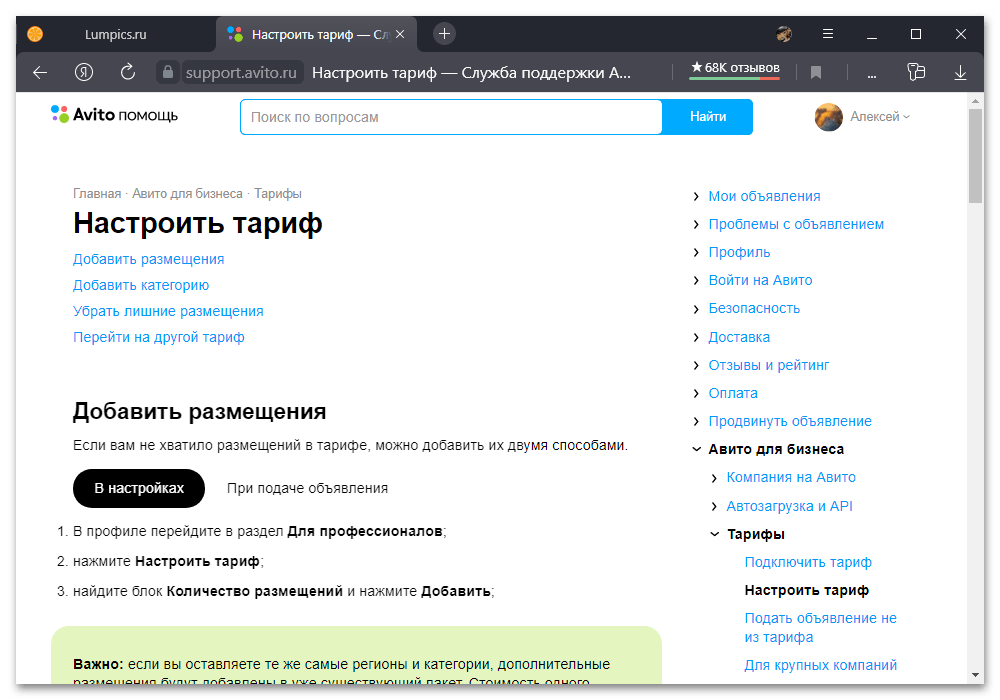Click browser profile avatar in title bar
Image resolution: width=1000 pixels, height=700 pixels.
click(784, 34)
